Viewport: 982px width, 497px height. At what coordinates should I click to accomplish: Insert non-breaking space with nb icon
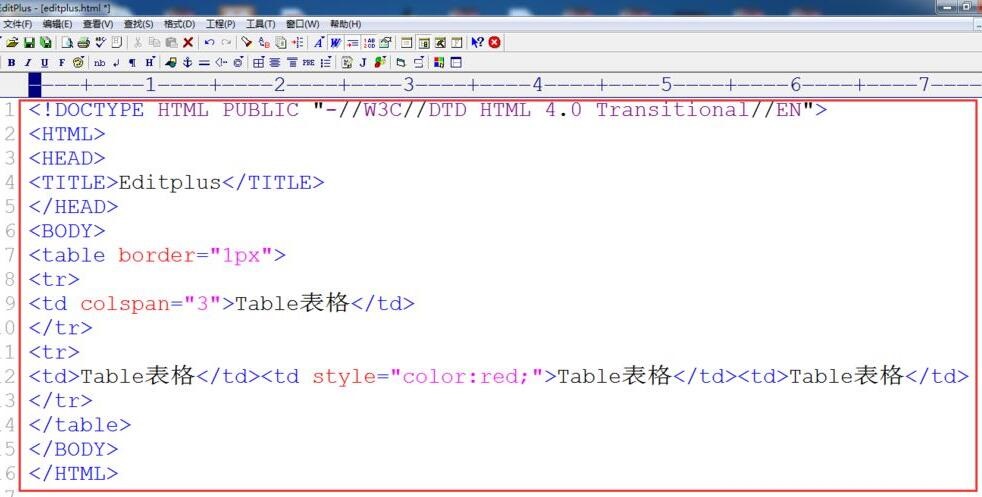(100, 63)
